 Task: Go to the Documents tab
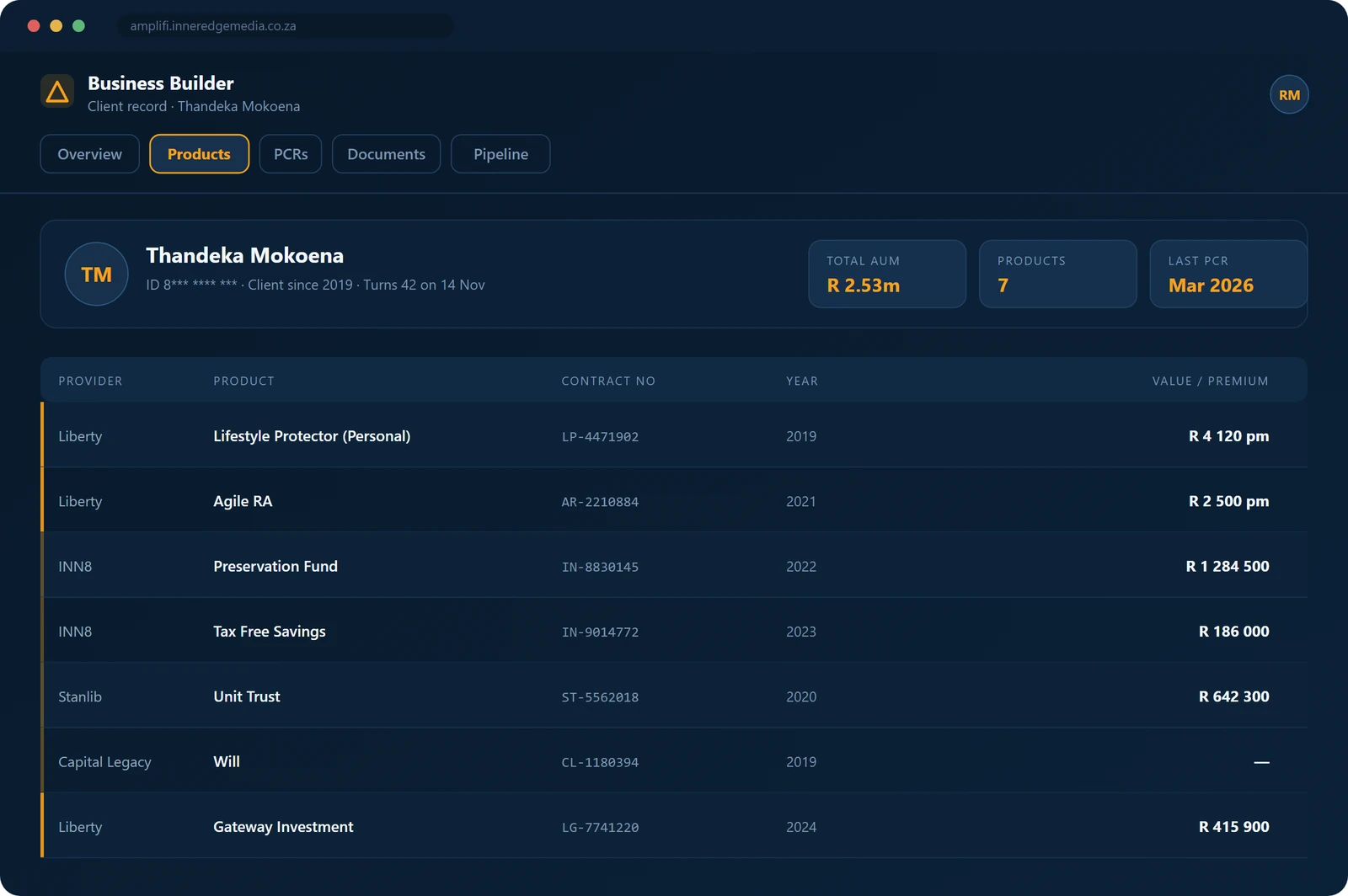pos(386,154)
